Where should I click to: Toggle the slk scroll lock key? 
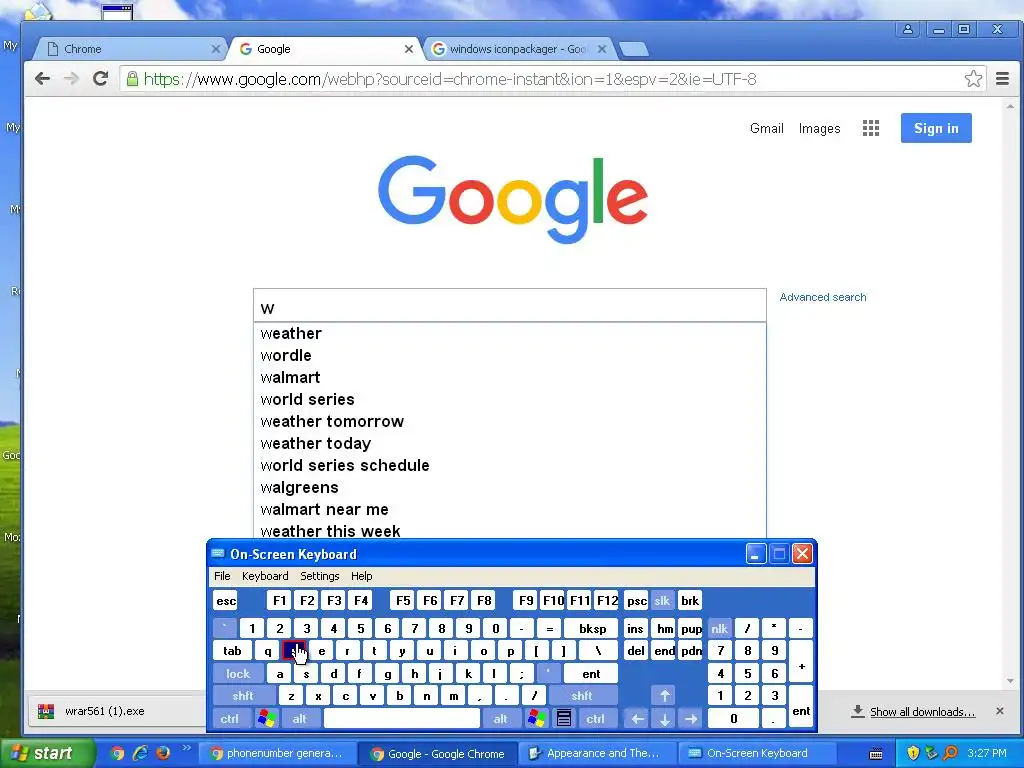coord(662,601)
